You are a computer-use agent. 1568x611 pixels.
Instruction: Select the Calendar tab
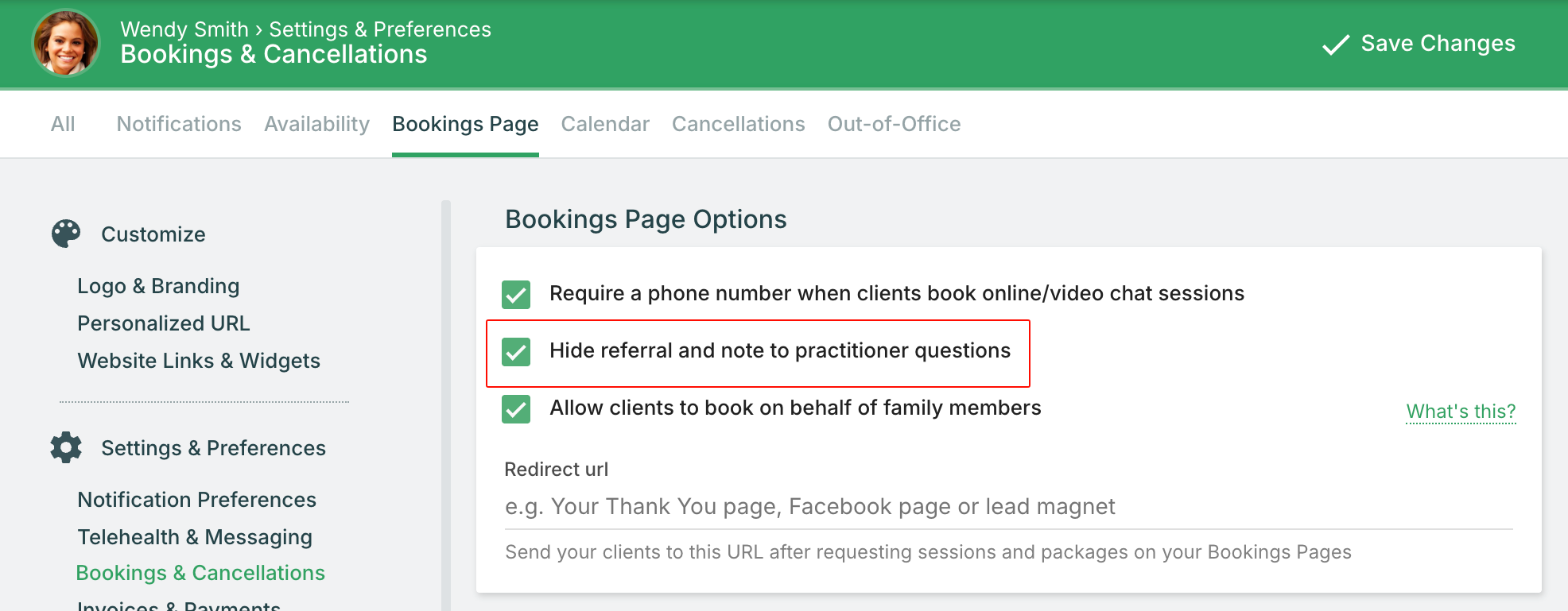pyautogui.click(x=605, y=124)
